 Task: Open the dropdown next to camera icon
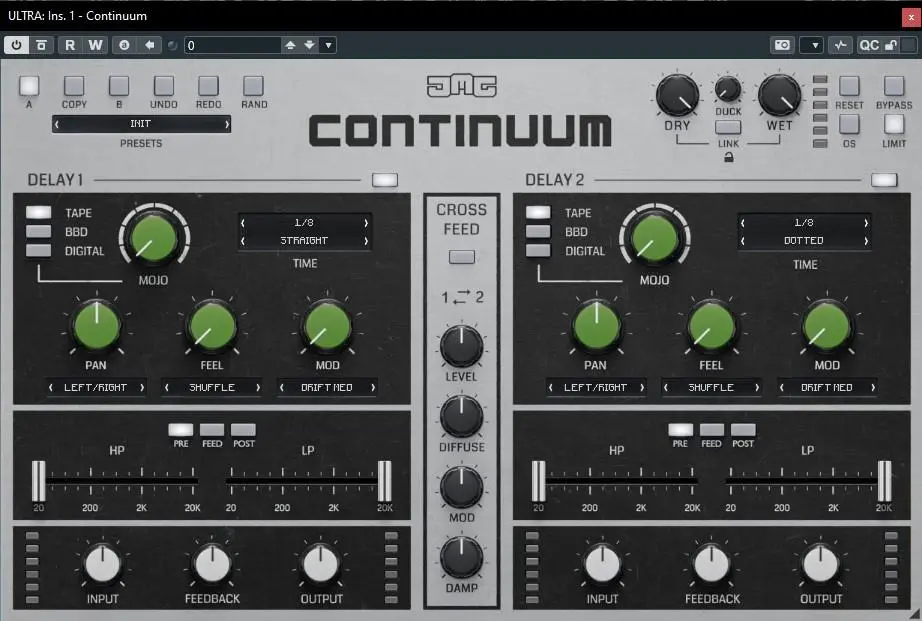pos(814,45)
